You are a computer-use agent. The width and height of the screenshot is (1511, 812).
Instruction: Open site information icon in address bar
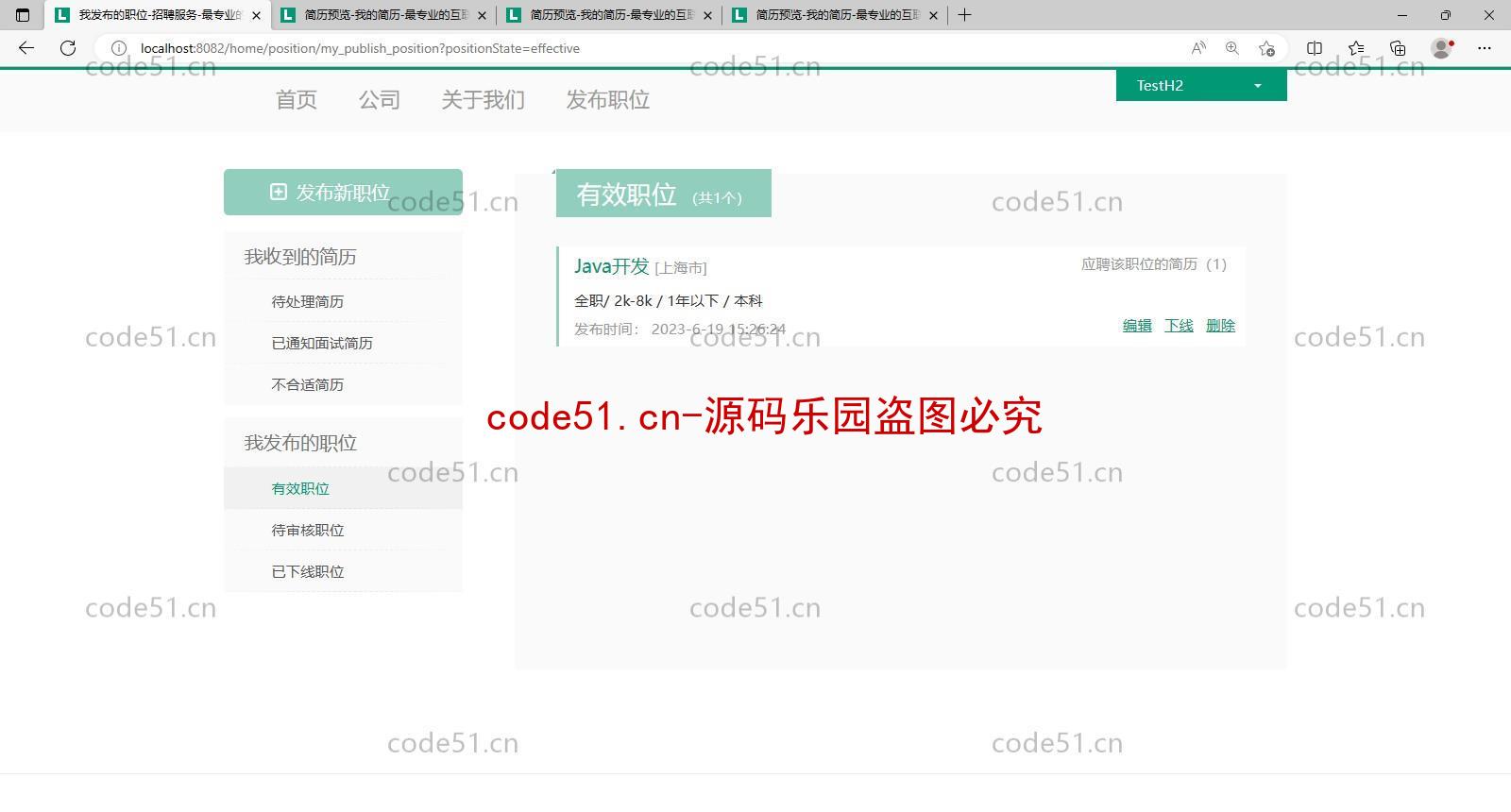pos(119,48)
